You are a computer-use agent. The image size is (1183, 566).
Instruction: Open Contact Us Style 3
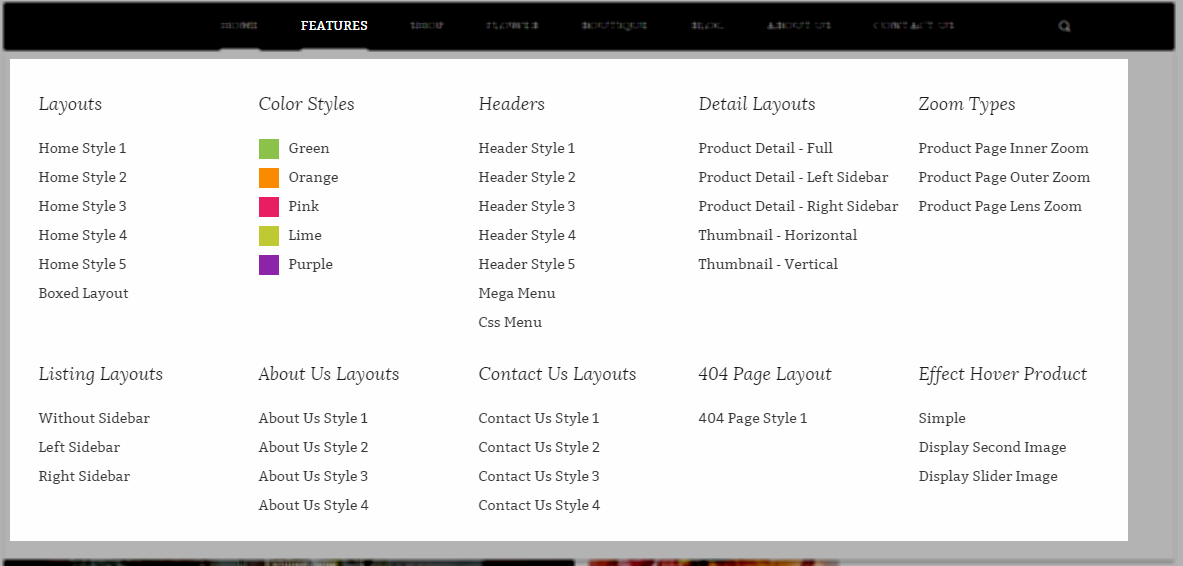click(x=539, y=476)
